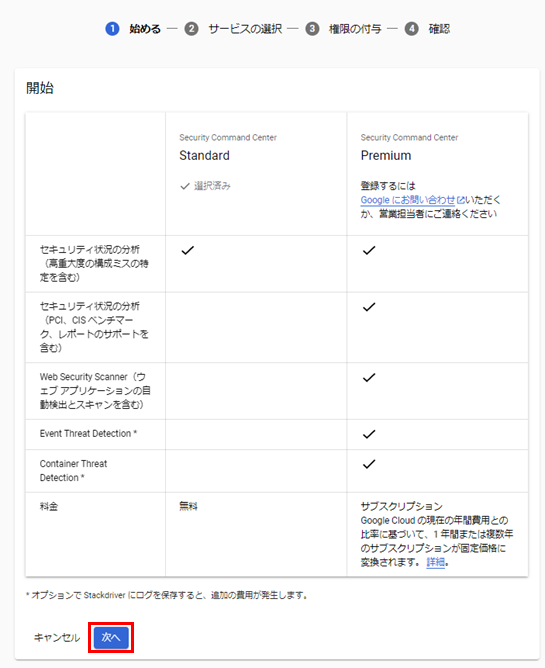Click step 2 circle icon

[x=191, y=29]
